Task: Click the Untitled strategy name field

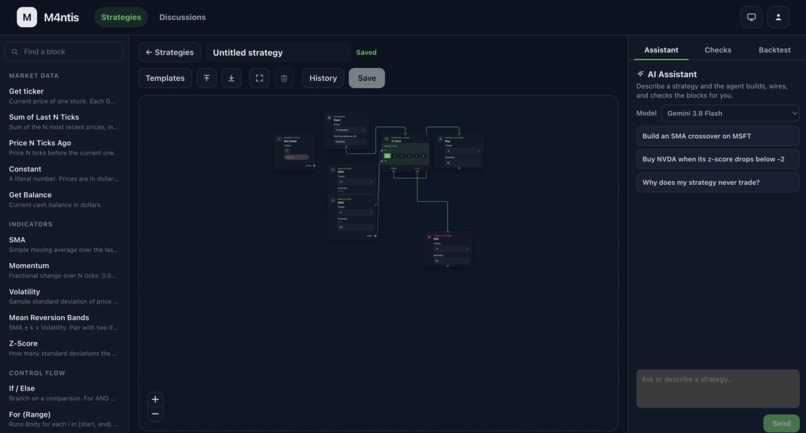Action: [x=278, y=52]
